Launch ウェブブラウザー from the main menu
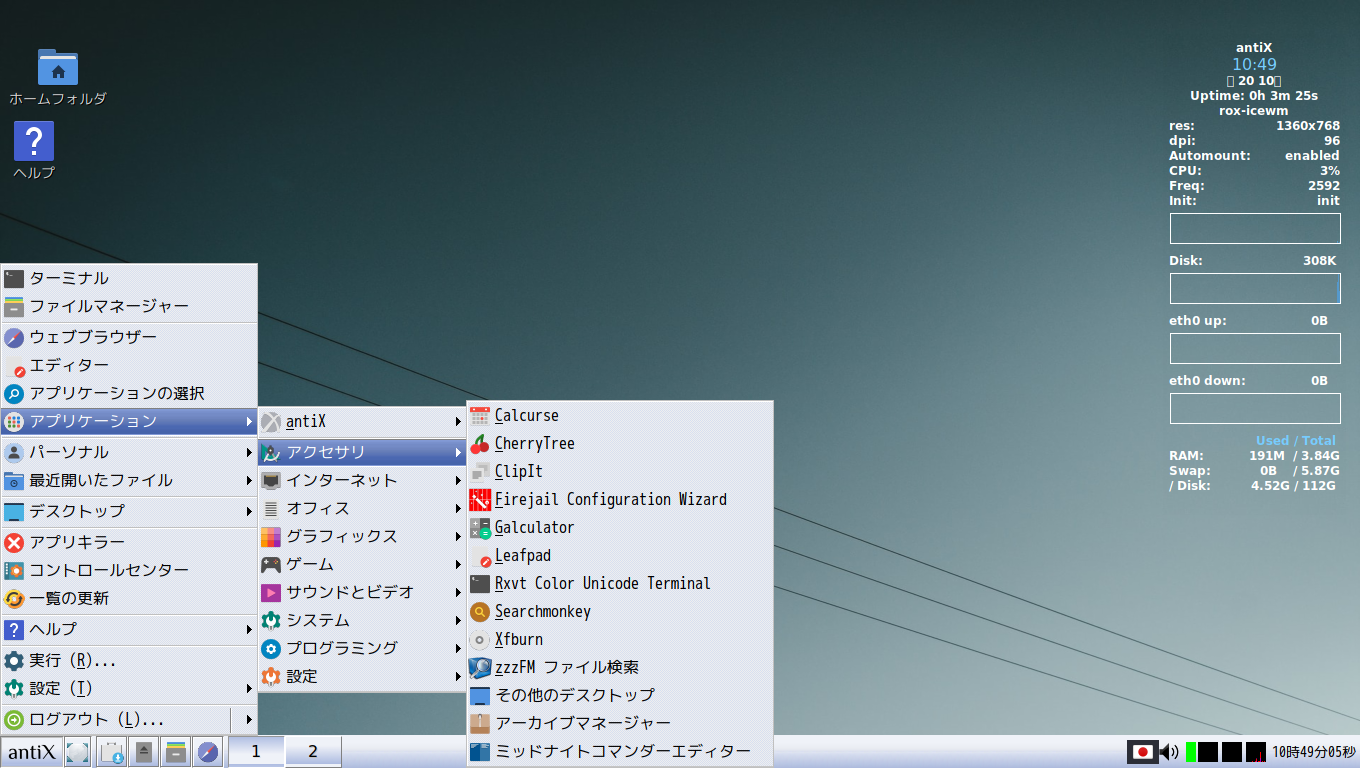The height and width of the screenshot is (768, 1360). pos(129,337)
